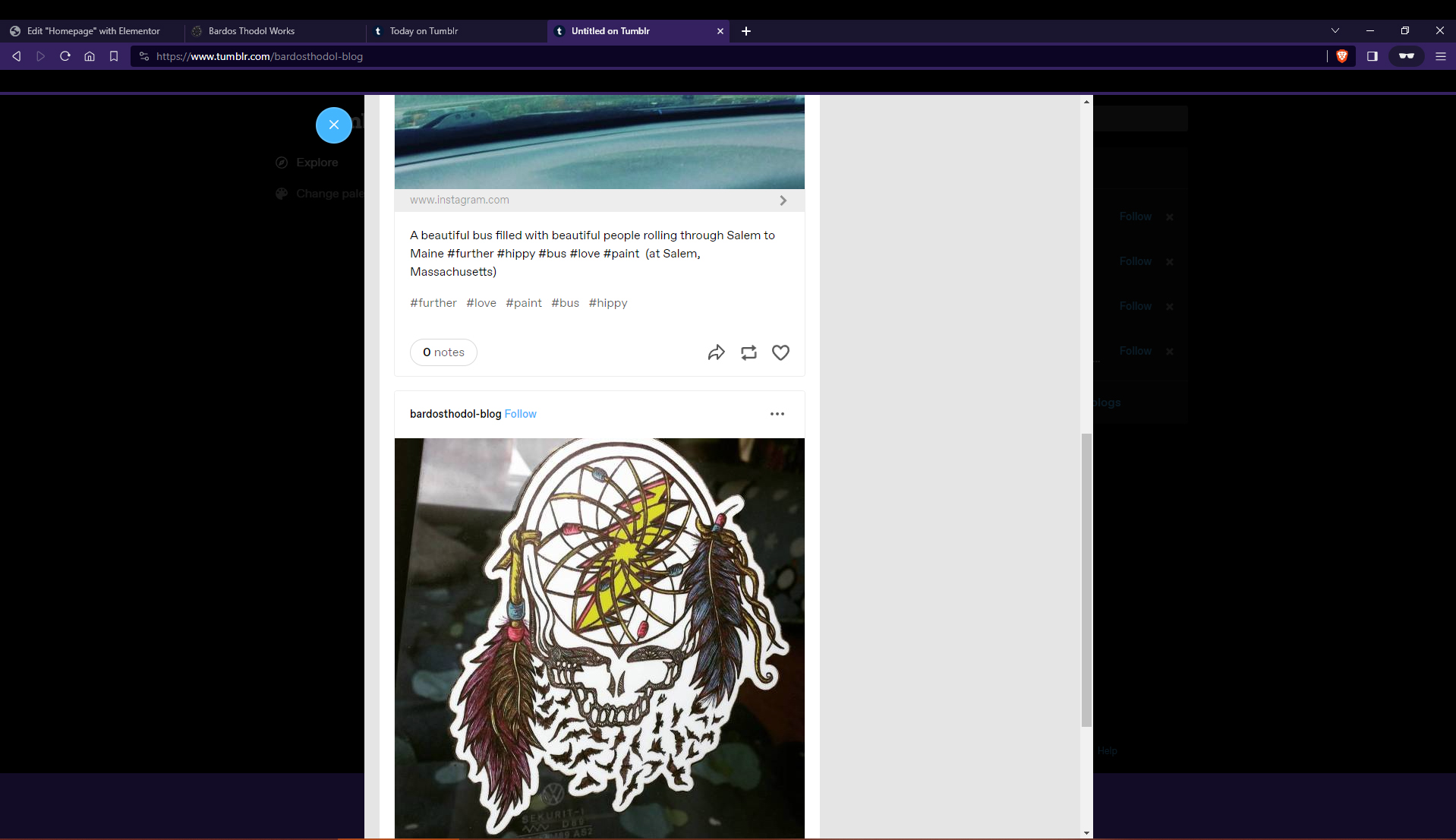Image resolution: width=1456 pixels, height=840 pixels.
Task: Click the first Follow link in background list
Action: tap(1136, 216)
